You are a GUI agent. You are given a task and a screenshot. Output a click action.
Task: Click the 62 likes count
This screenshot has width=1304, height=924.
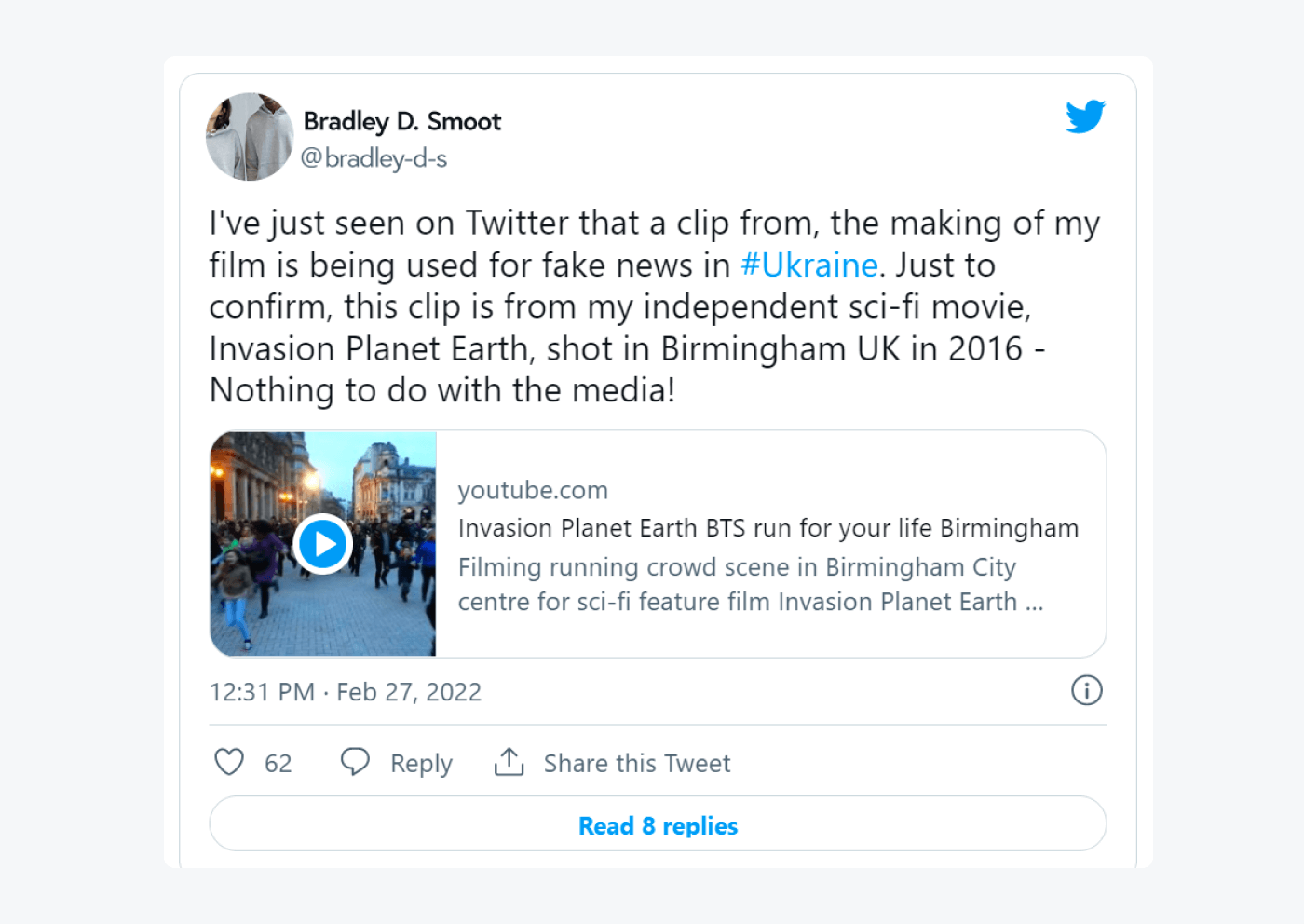coord(278,764)
